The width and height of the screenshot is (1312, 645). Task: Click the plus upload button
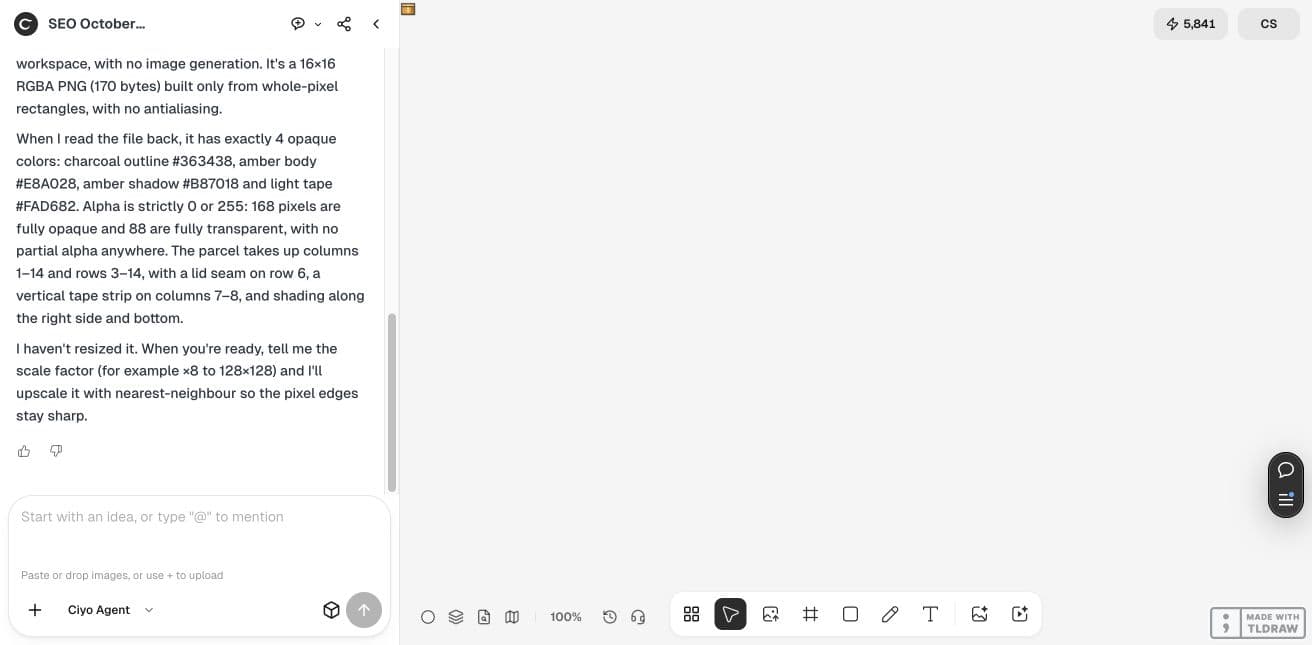35,610
